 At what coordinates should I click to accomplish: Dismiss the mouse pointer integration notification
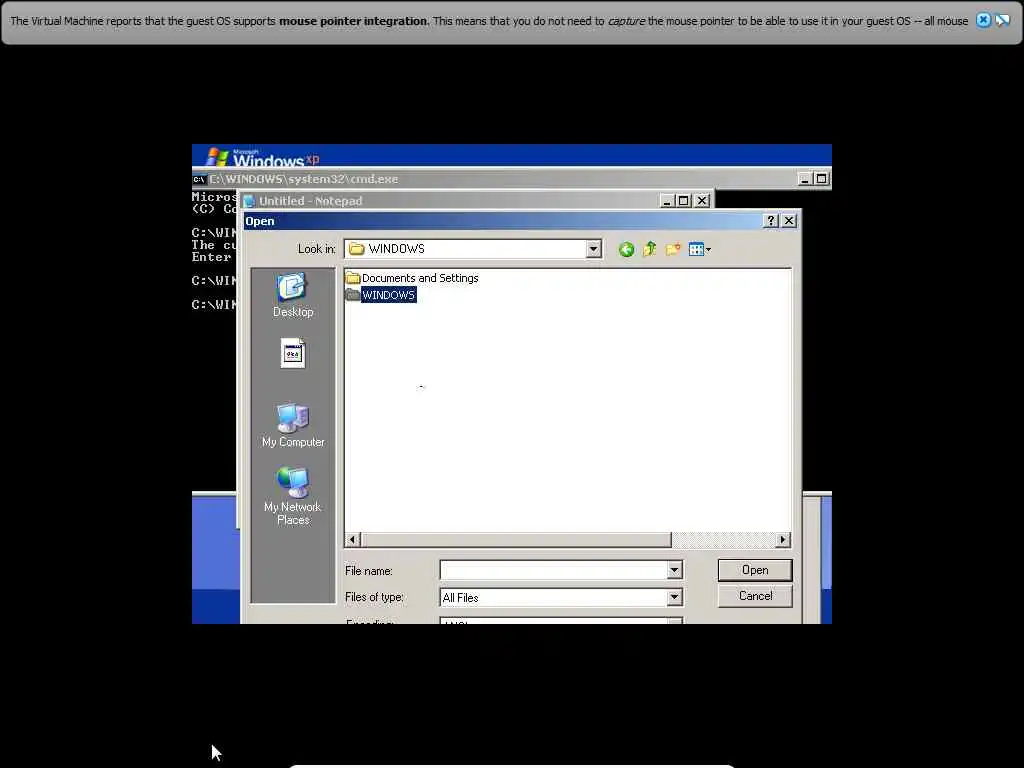coord(983,20)
